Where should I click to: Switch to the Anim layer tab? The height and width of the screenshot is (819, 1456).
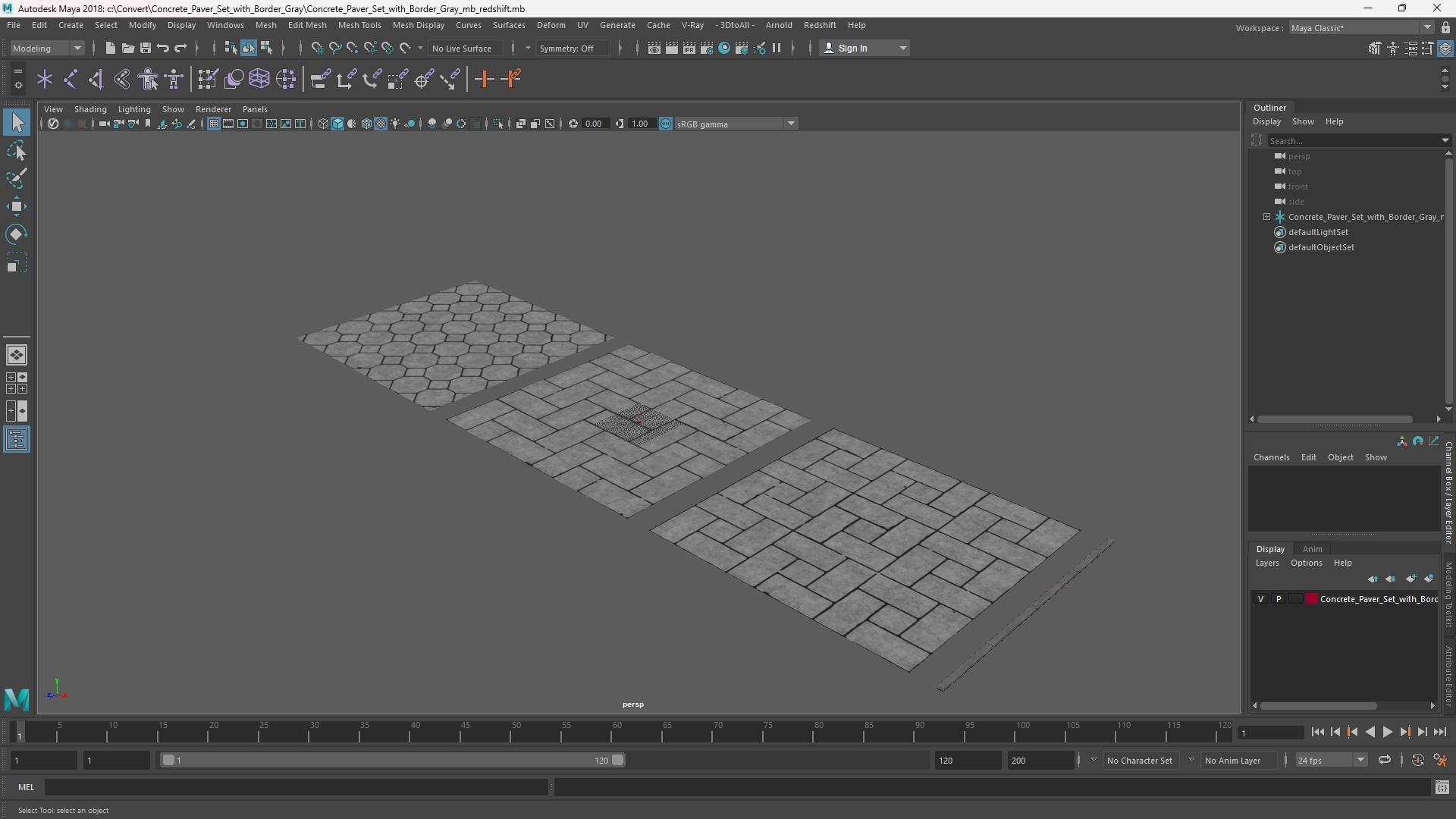click(1312, 549)
